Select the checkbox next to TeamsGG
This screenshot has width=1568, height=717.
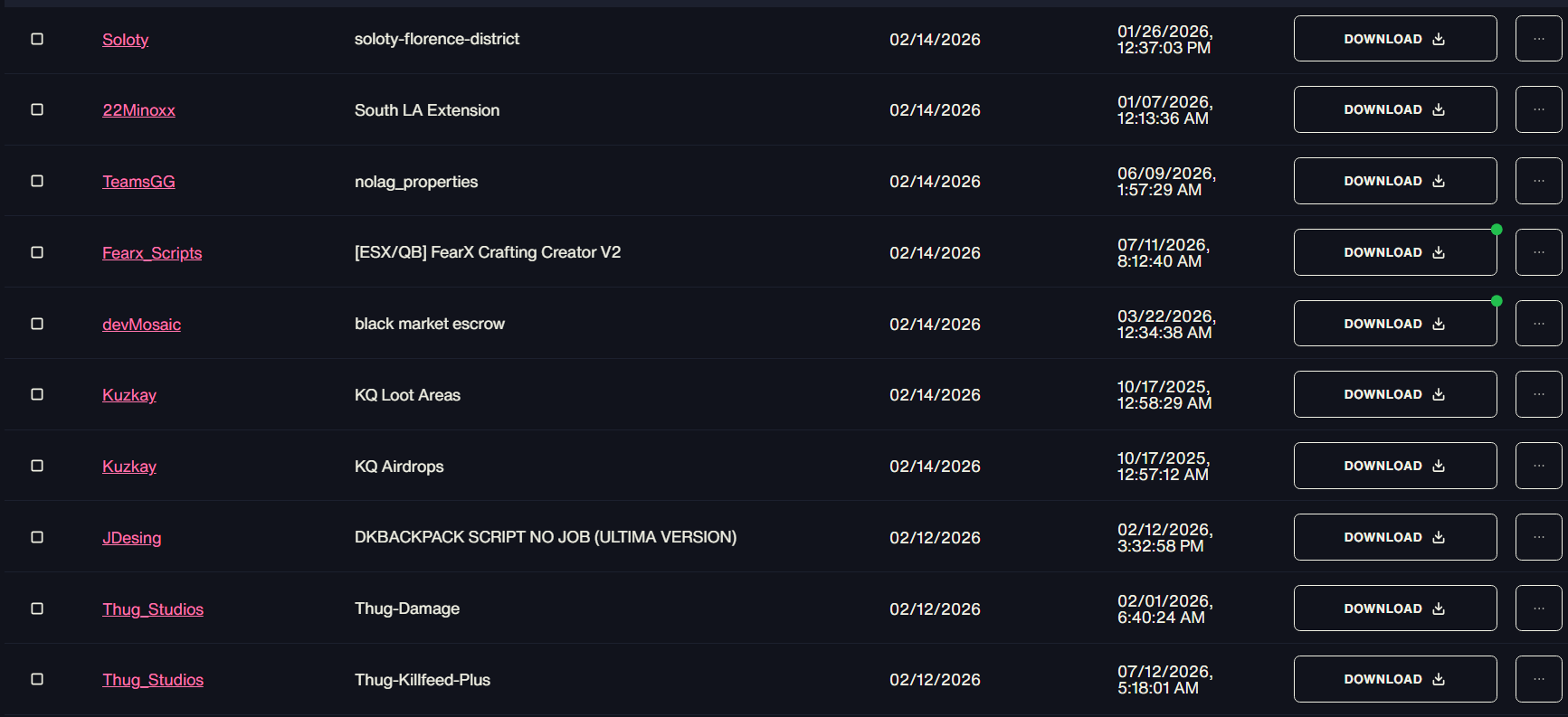(x=37, y=181)
